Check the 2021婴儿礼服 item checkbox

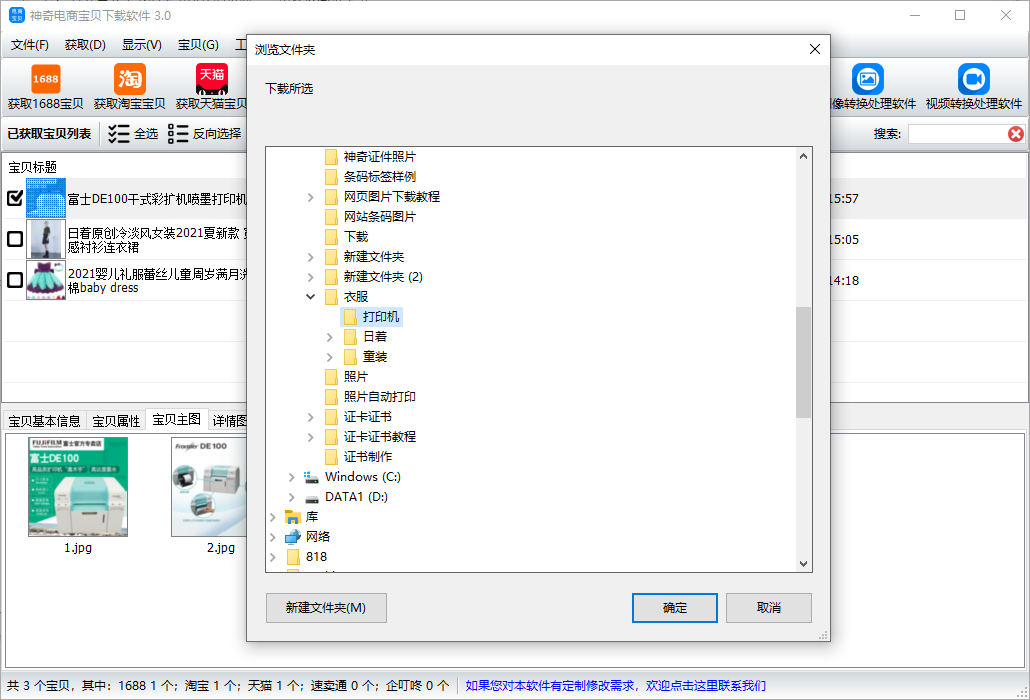click(x=15, y=280)
